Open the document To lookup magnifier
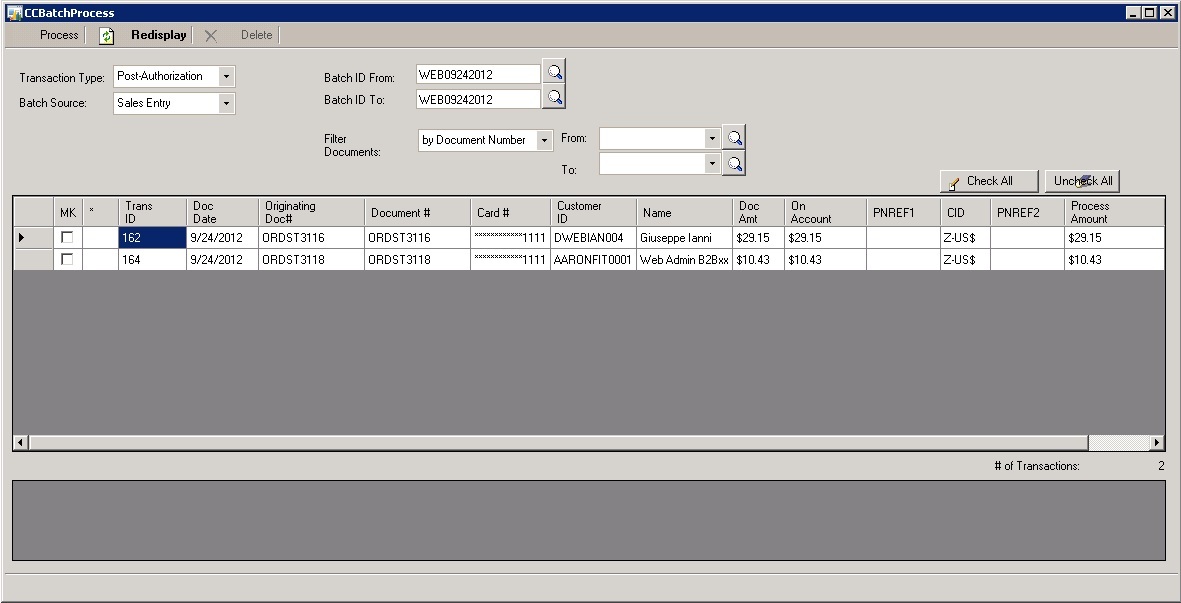The width and height of the screenshot is (1181, 603). click(x=734, y=162)
